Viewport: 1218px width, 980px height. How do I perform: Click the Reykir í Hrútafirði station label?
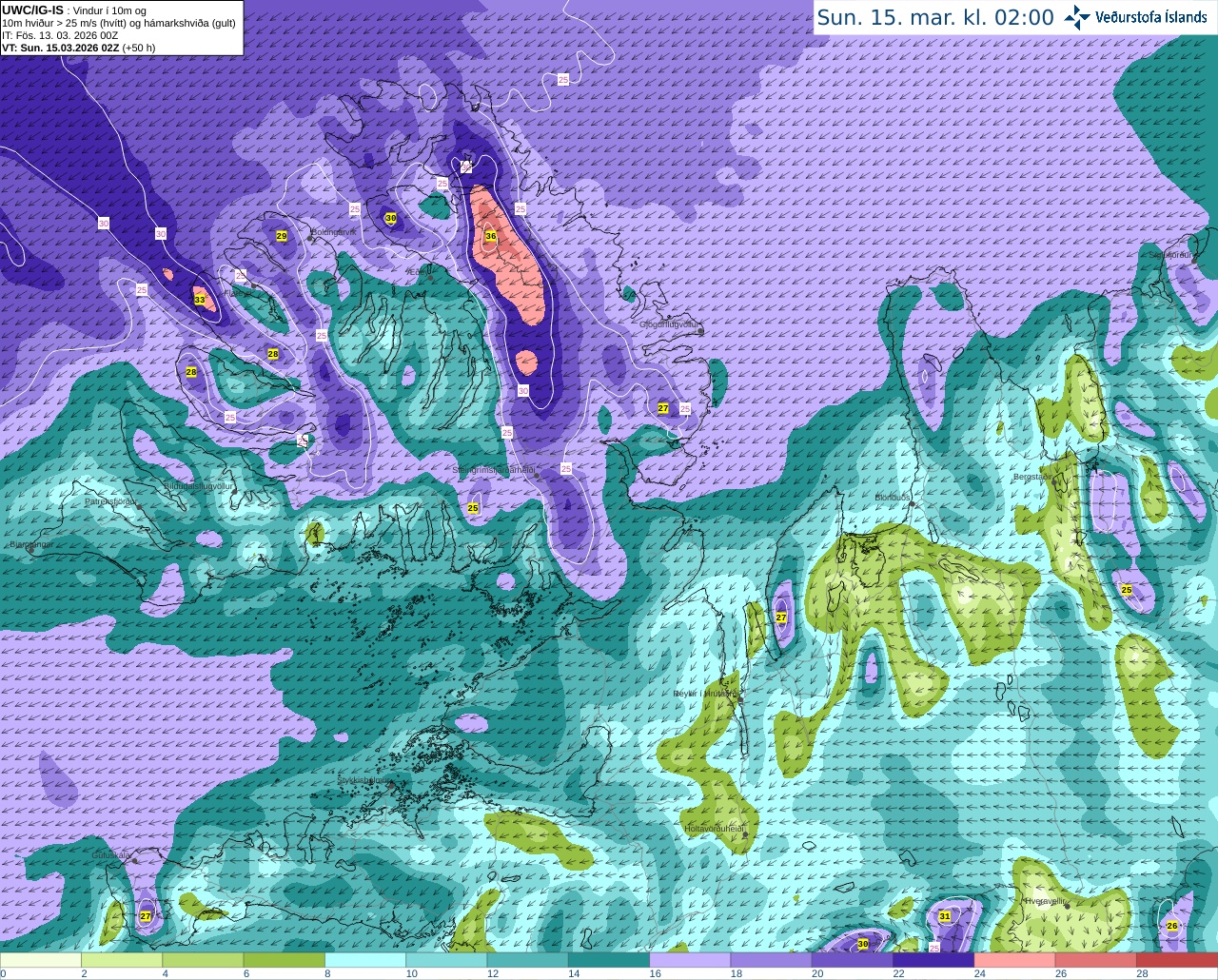tap(705, 694)
